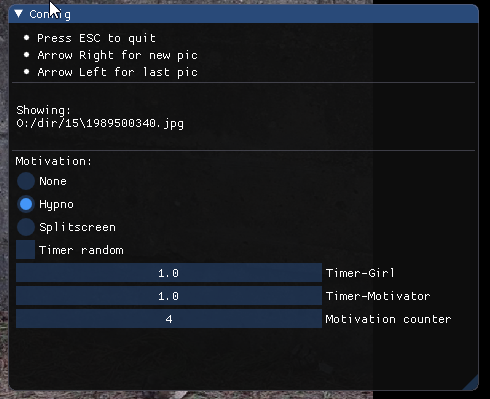The image size is (490, 399).
Task: Click the Press ESC to quit bullet
Action: coord(90,38)
